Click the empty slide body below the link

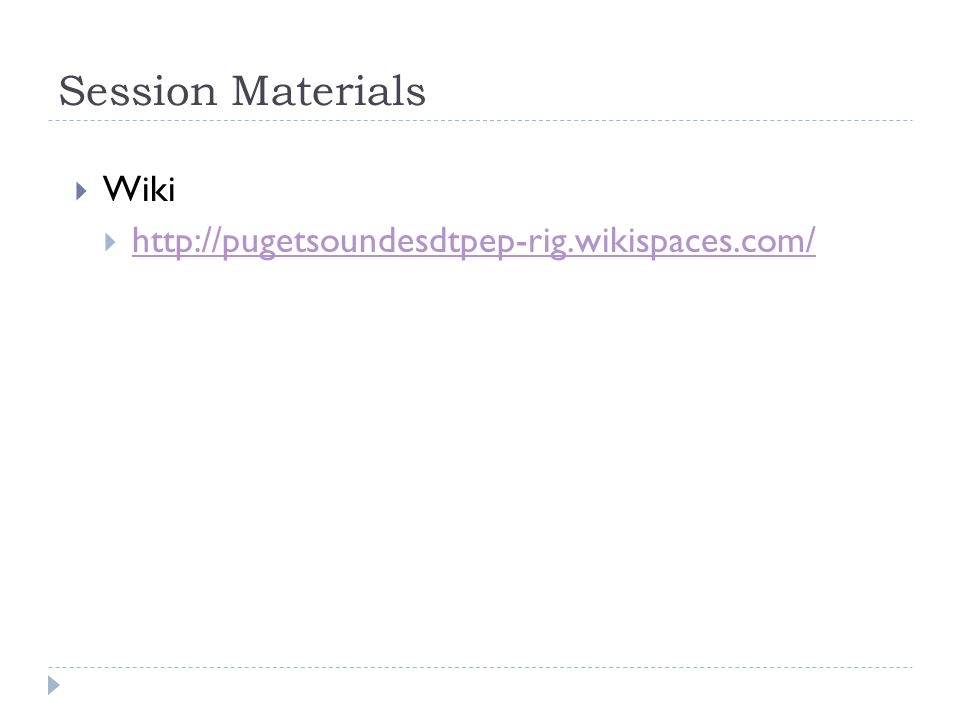pos(480,459)
